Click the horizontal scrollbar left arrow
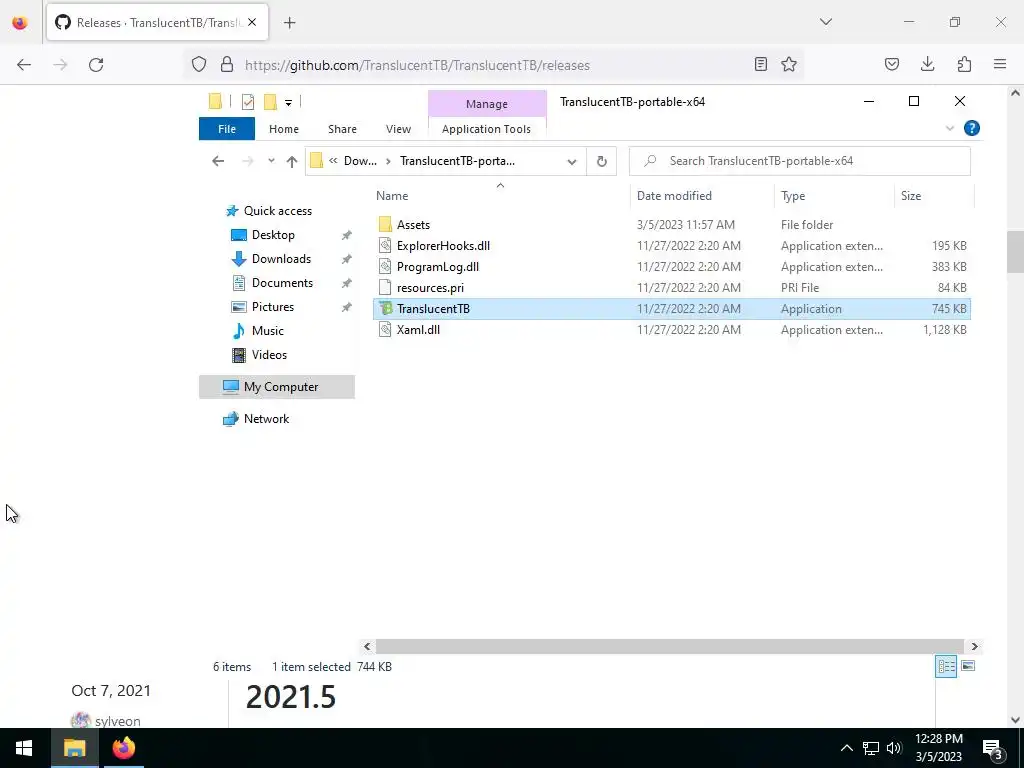The image size is (1024, 768). 367,647
